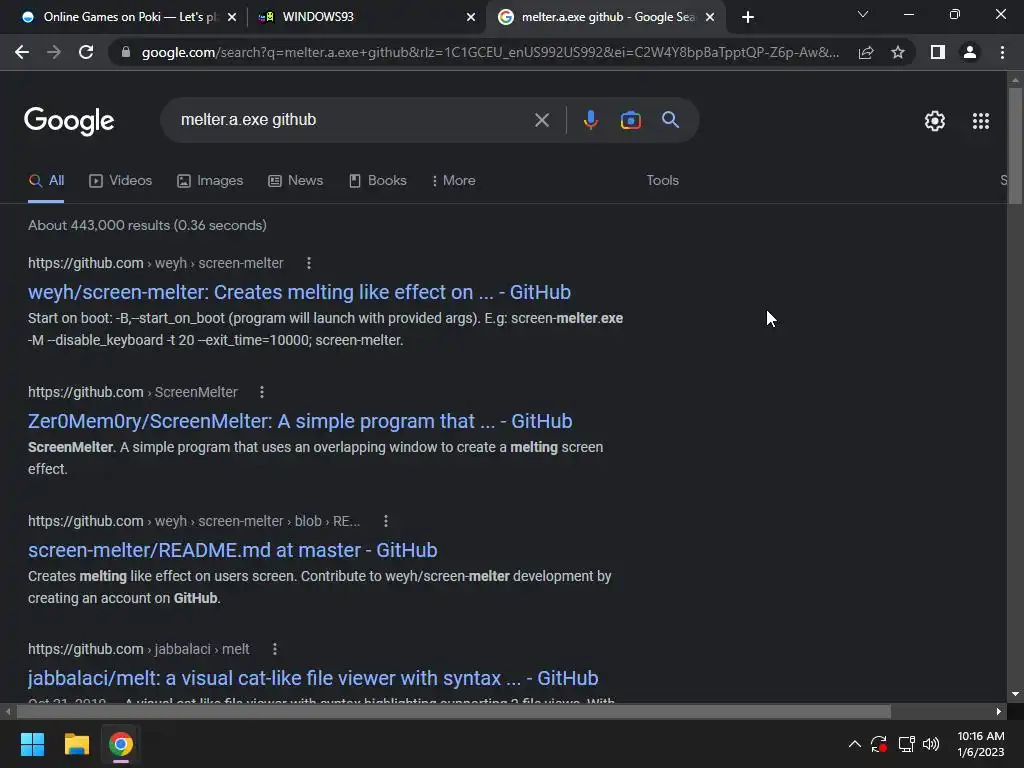This screenshot has height=768, width=1024.
Task: Open the tab search chevron
Action: [863, 14]
